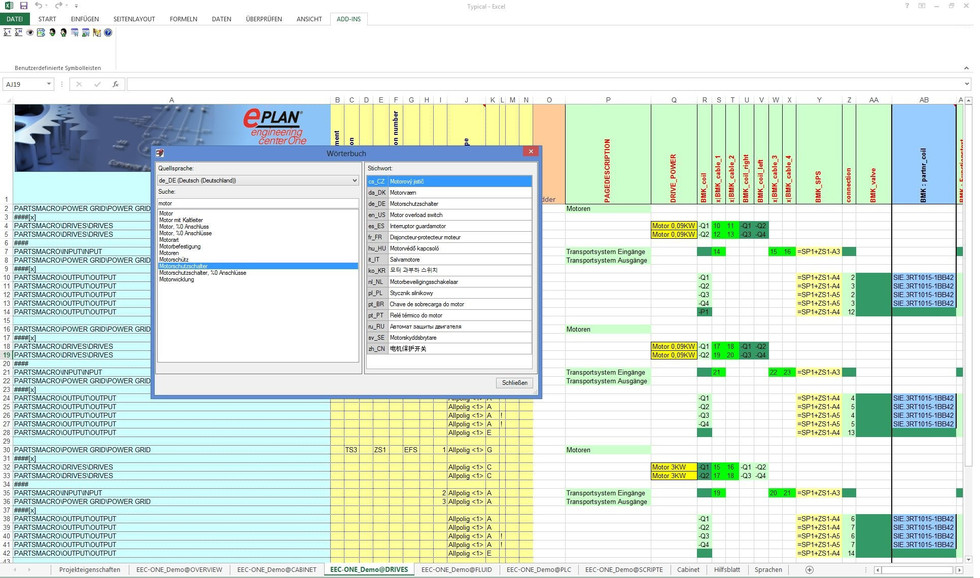Screen dimensions: 980x578
Task: Switch to the SEITENLAYOUT ribbon tab
Action: [x=134, y=19]
